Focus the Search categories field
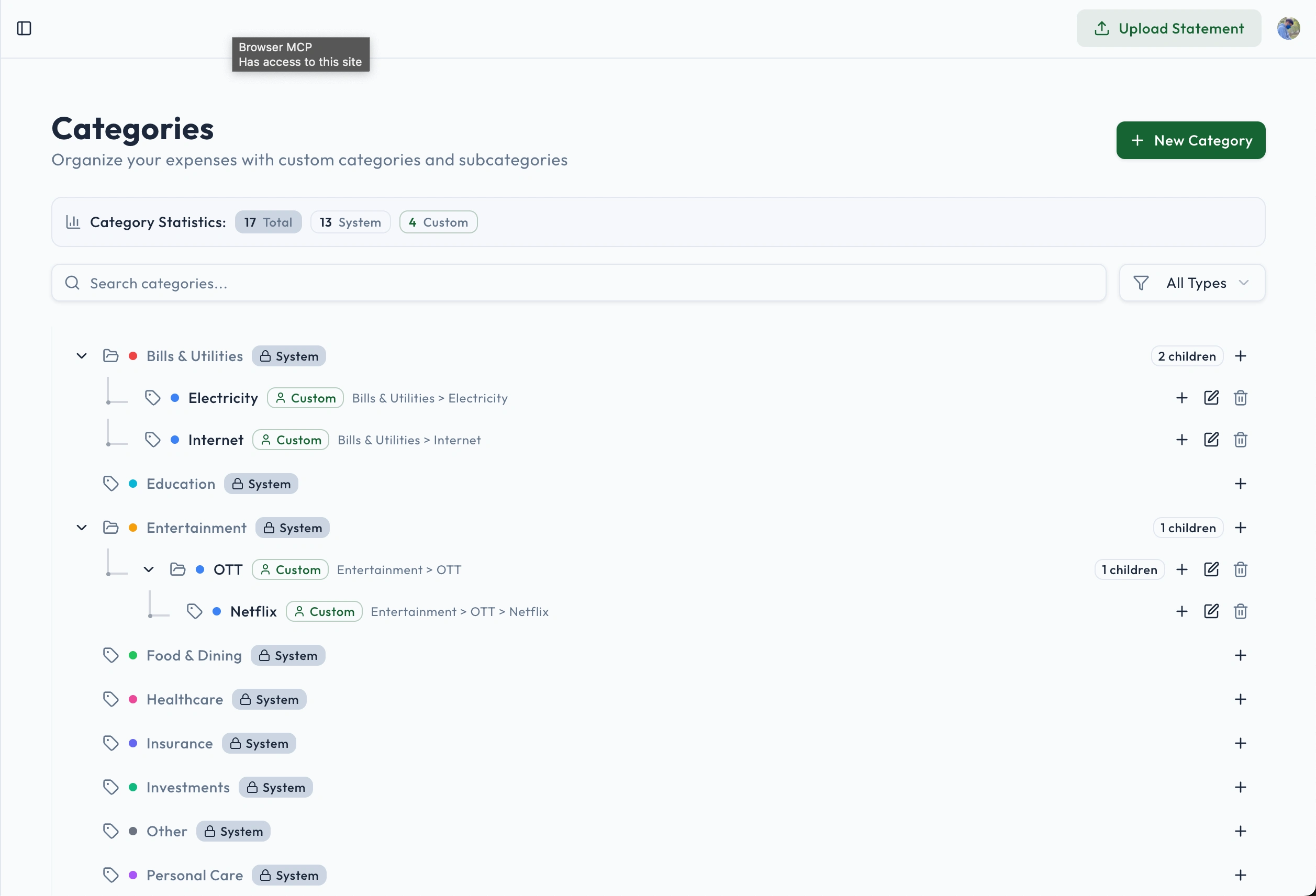Image resolution: width=1316 pixels, height=896 pixels. coord(577,283)
